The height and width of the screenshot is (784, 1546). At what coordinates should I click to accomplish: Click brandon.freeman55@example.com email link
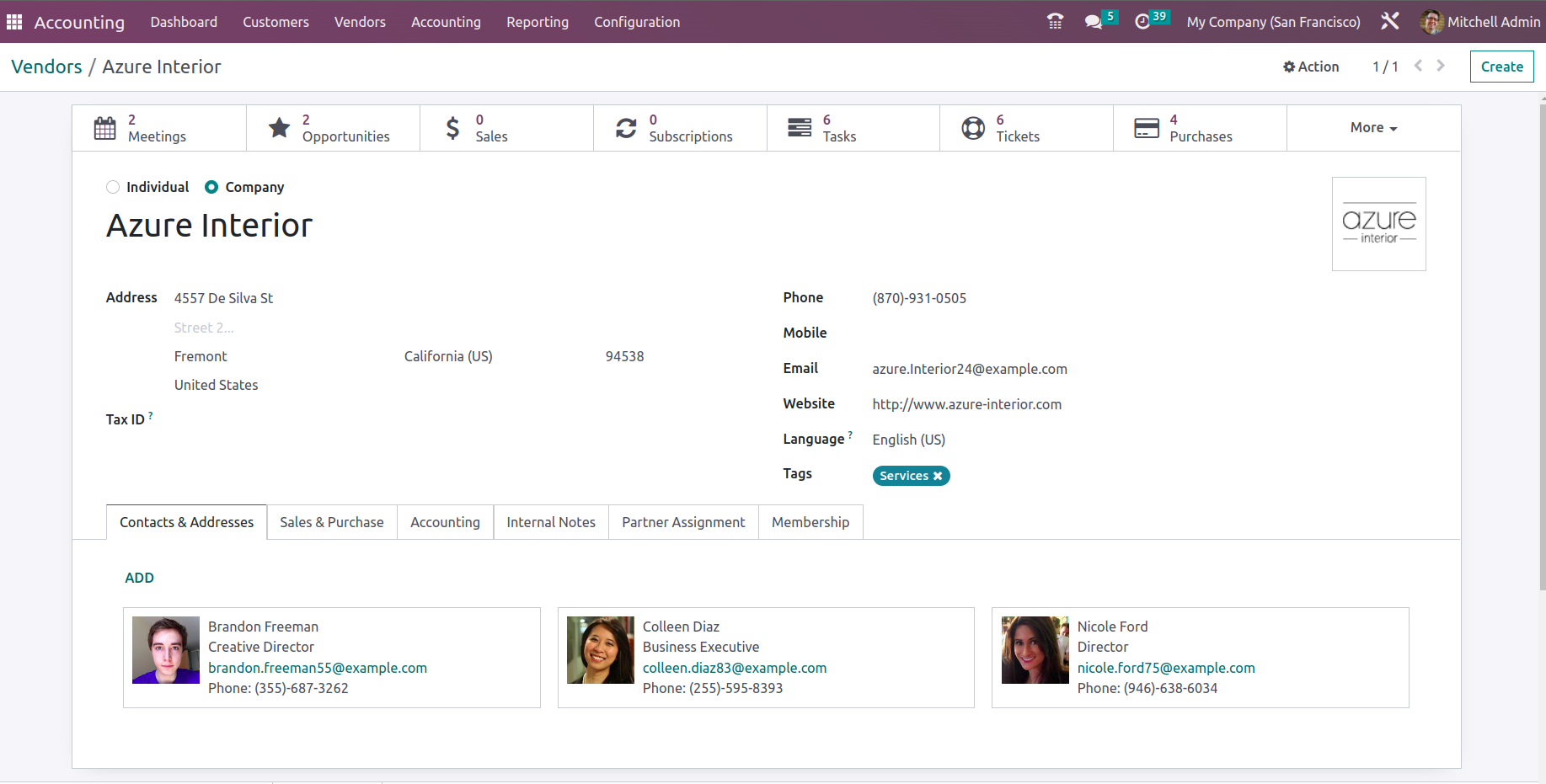(x=318, y=668)
